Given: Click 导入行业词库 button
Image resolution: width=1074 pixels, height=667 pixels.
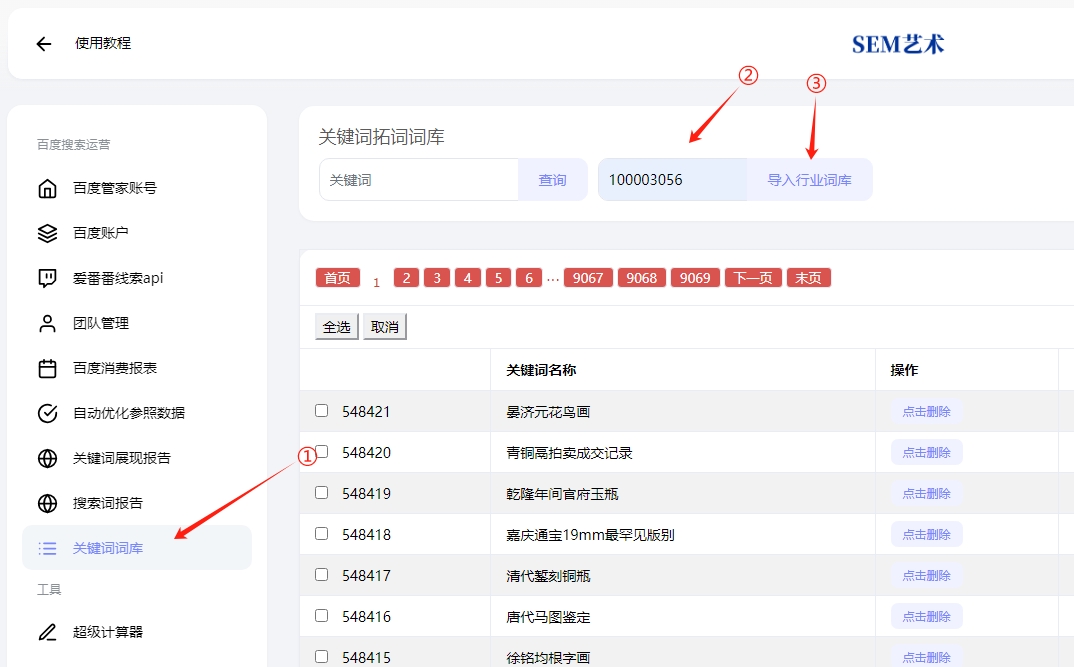Looking at the screenshot, I should tap(809, 180).
